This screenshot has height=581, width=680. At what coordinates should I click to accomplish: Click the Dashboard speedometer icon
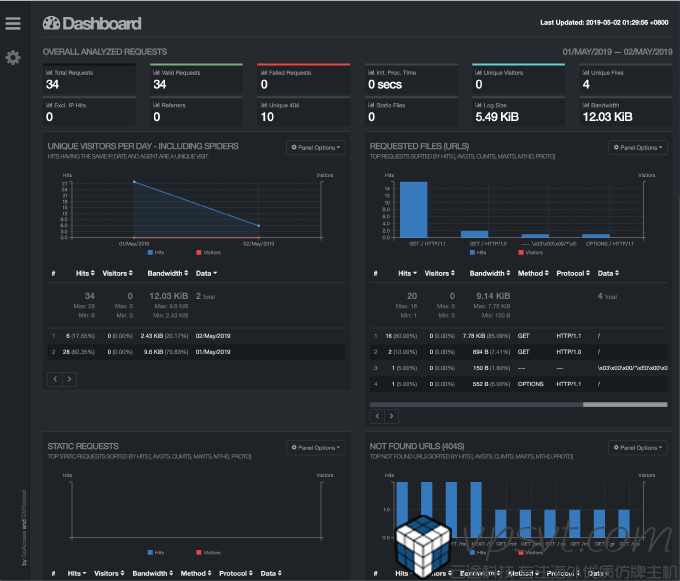[x=52, y=23]
